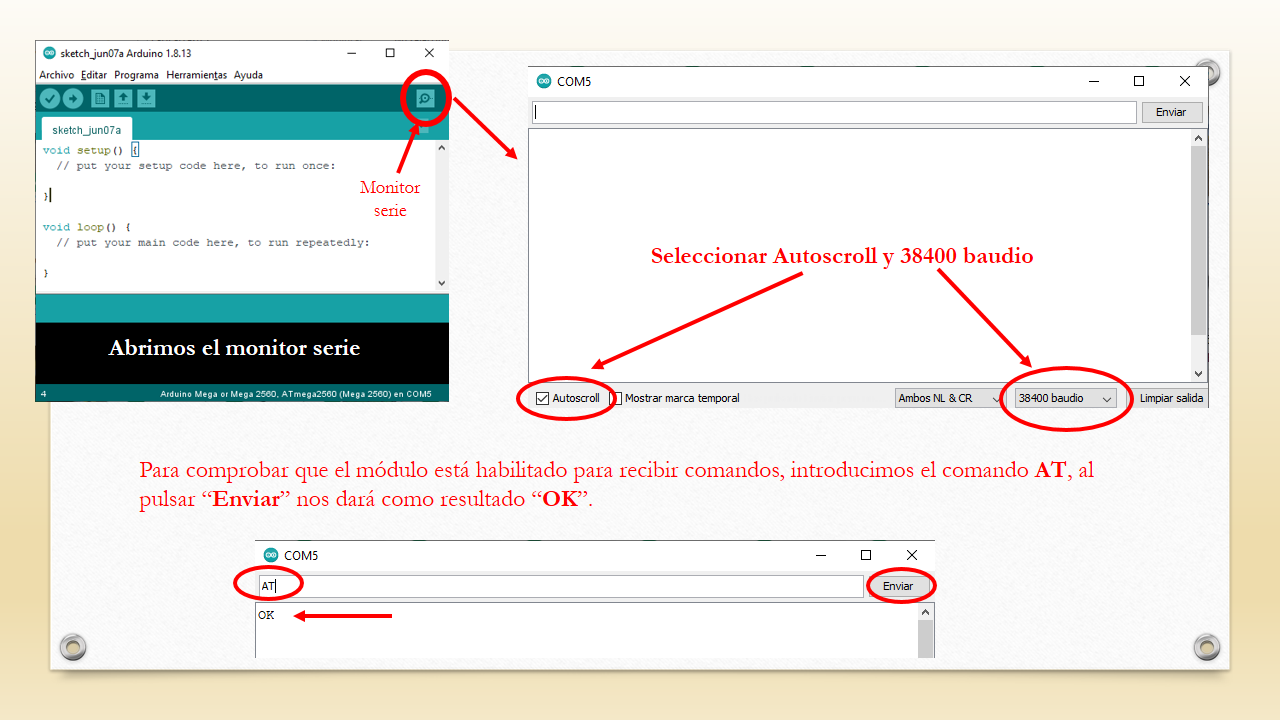Create a new sketch with New icon
1280x720 pixels.
[x=99, y=98]
